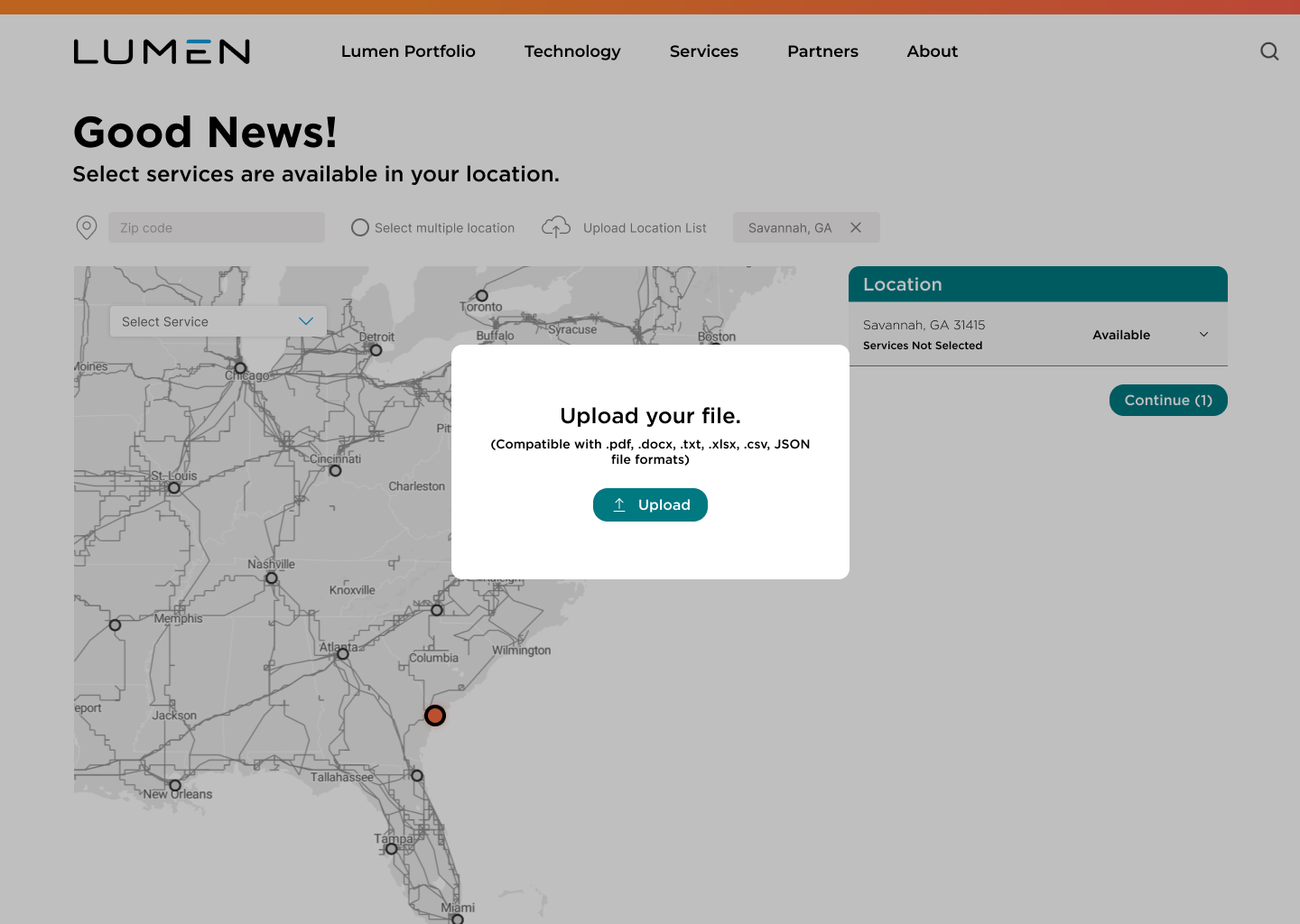Click the LUMEN logo

pos(162,51)
